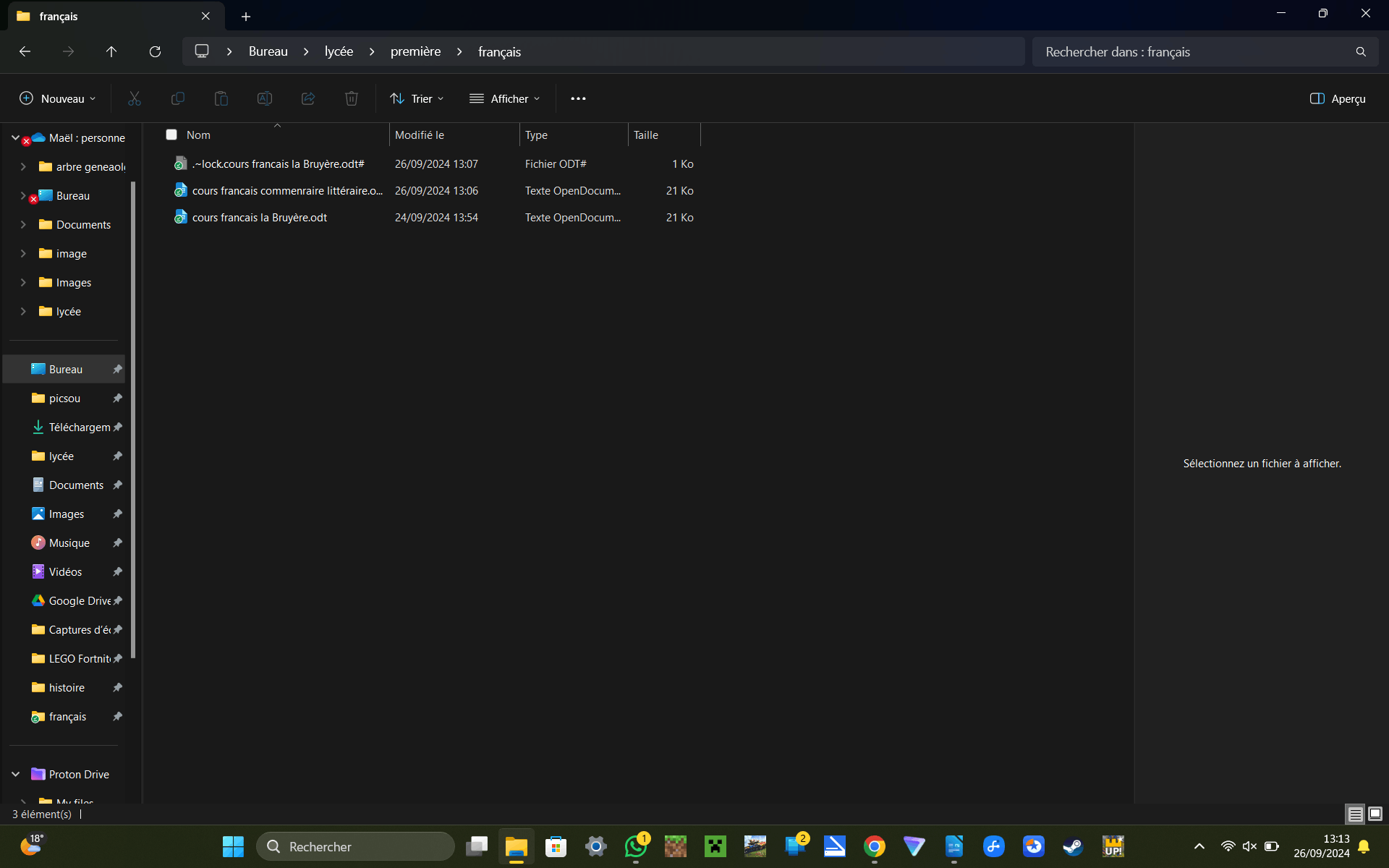Switch to details view icon in status bar
1389x868 pixels.
pos(1355,814)
